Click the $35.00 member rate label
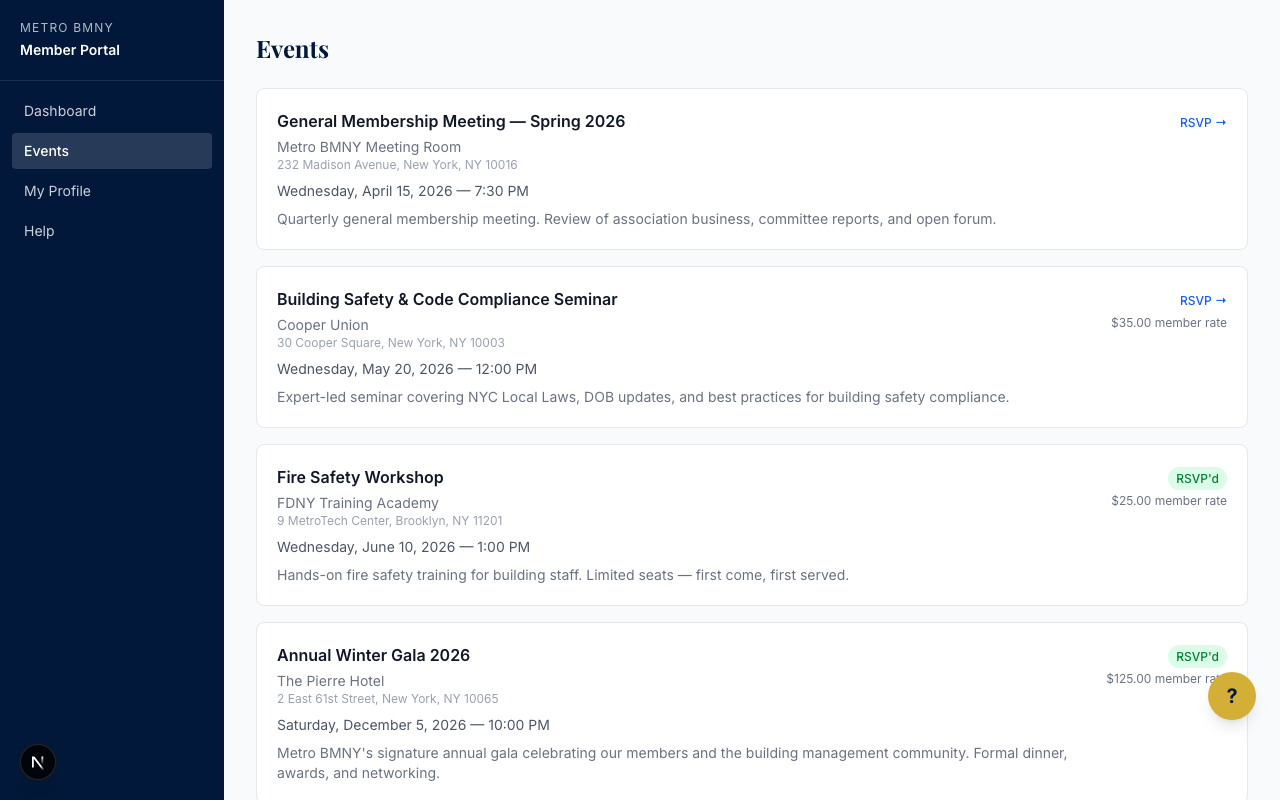 [1168, 323]
